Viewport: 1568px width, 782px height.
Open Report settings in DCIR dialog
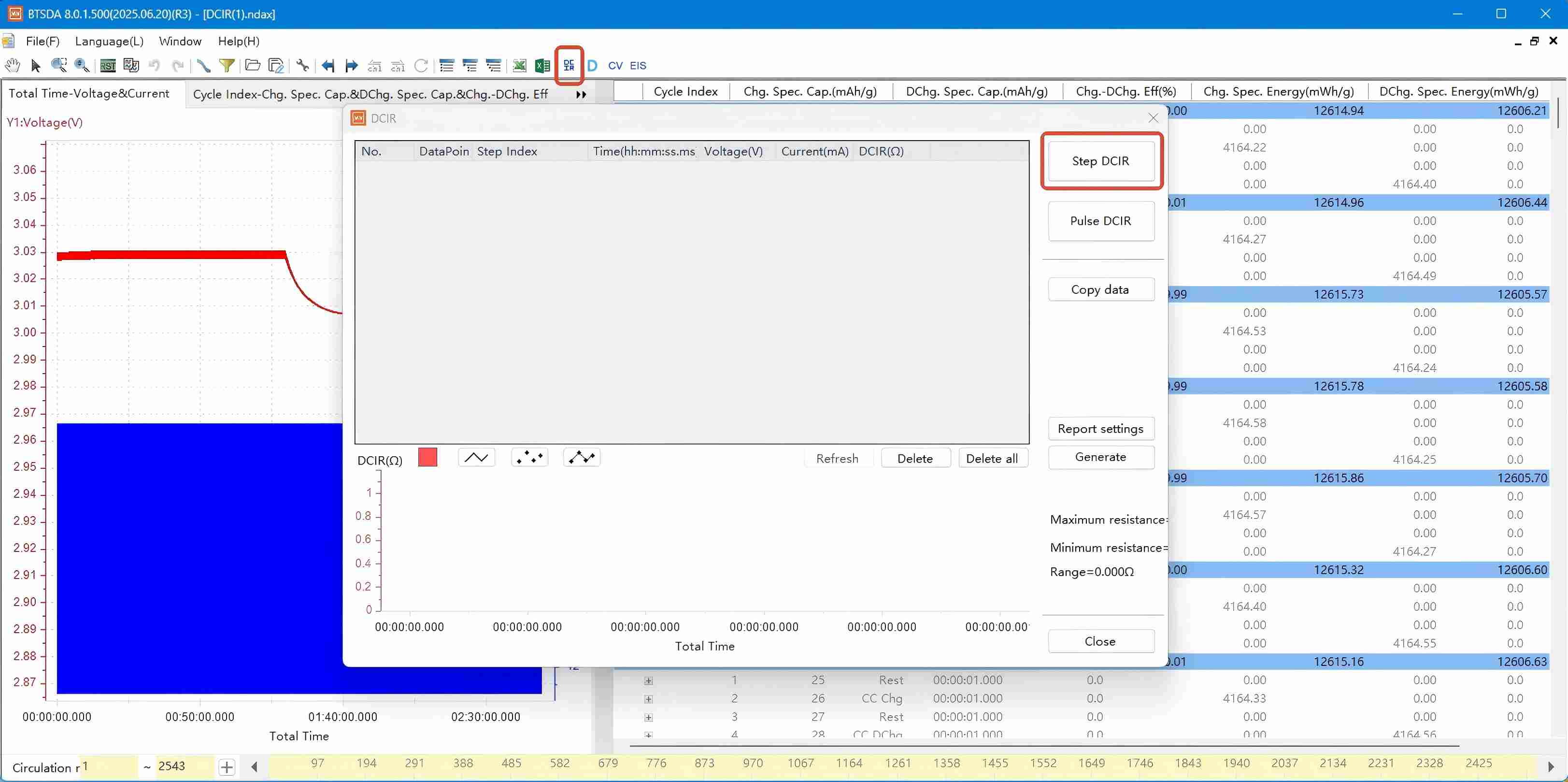1100,429
